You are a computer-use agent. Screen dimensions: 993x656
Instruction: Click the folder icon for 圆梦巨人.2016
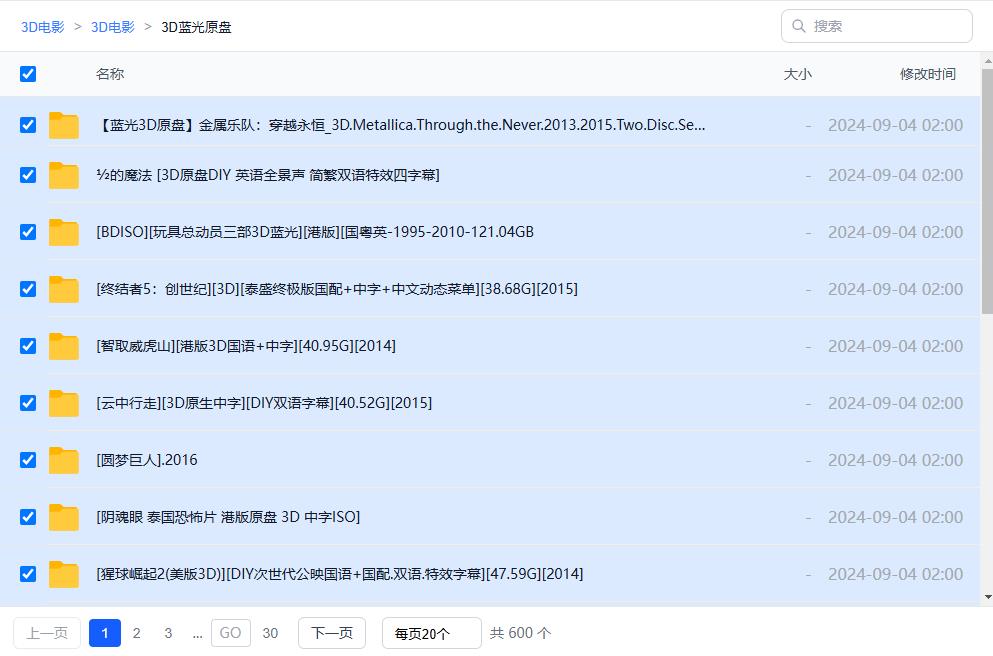pos(64,460)
